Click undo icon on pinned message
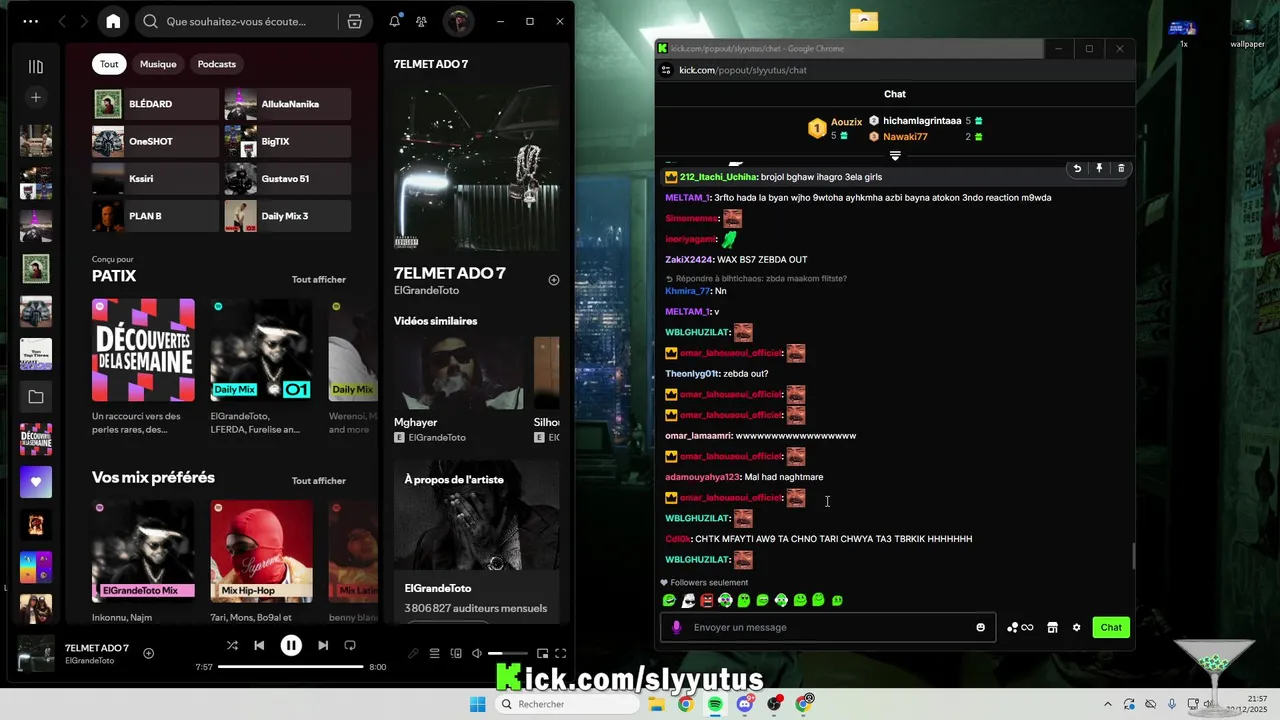 [1077, 169]
